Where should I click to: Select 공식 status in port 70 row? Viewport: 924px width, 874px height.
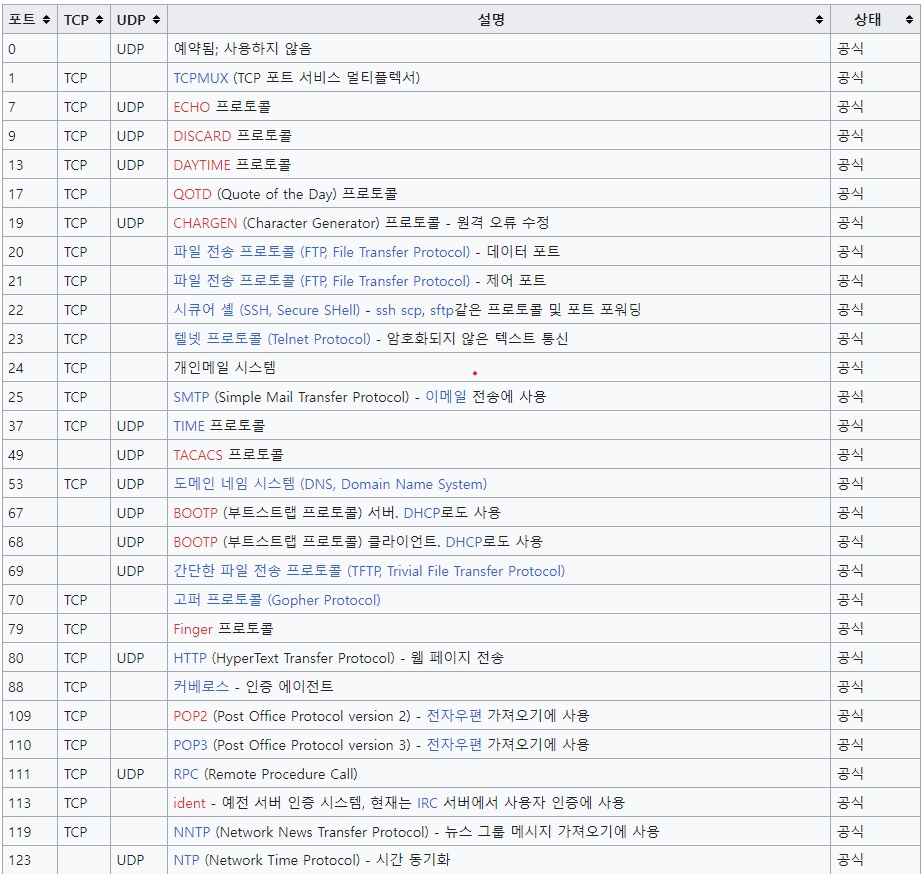click(850, 600)
